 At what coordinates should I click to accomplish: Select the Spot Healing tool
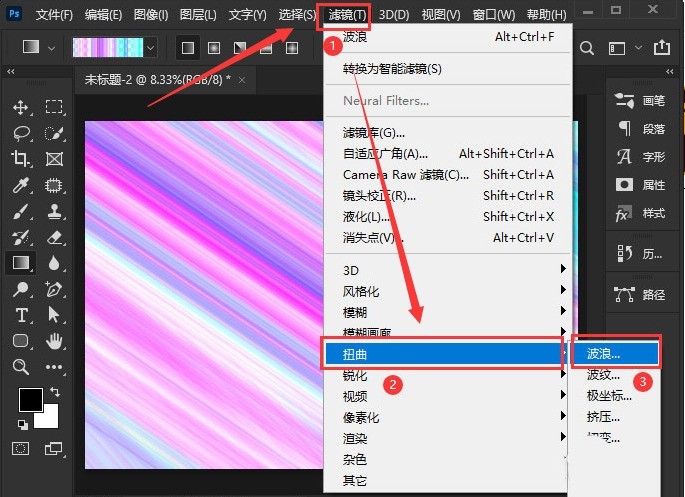click(x=54, y=185)
